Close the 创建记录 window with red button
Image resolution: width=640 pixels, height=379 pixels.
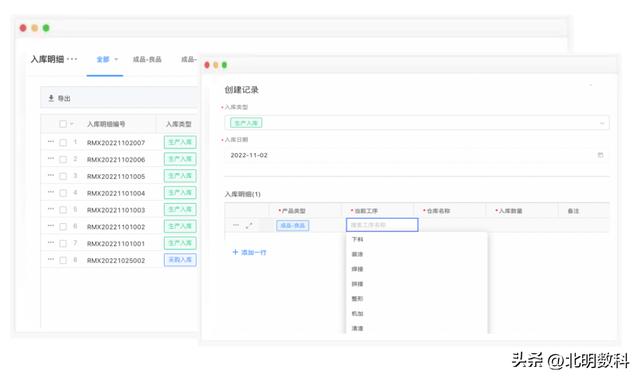(x=207, y=65)
